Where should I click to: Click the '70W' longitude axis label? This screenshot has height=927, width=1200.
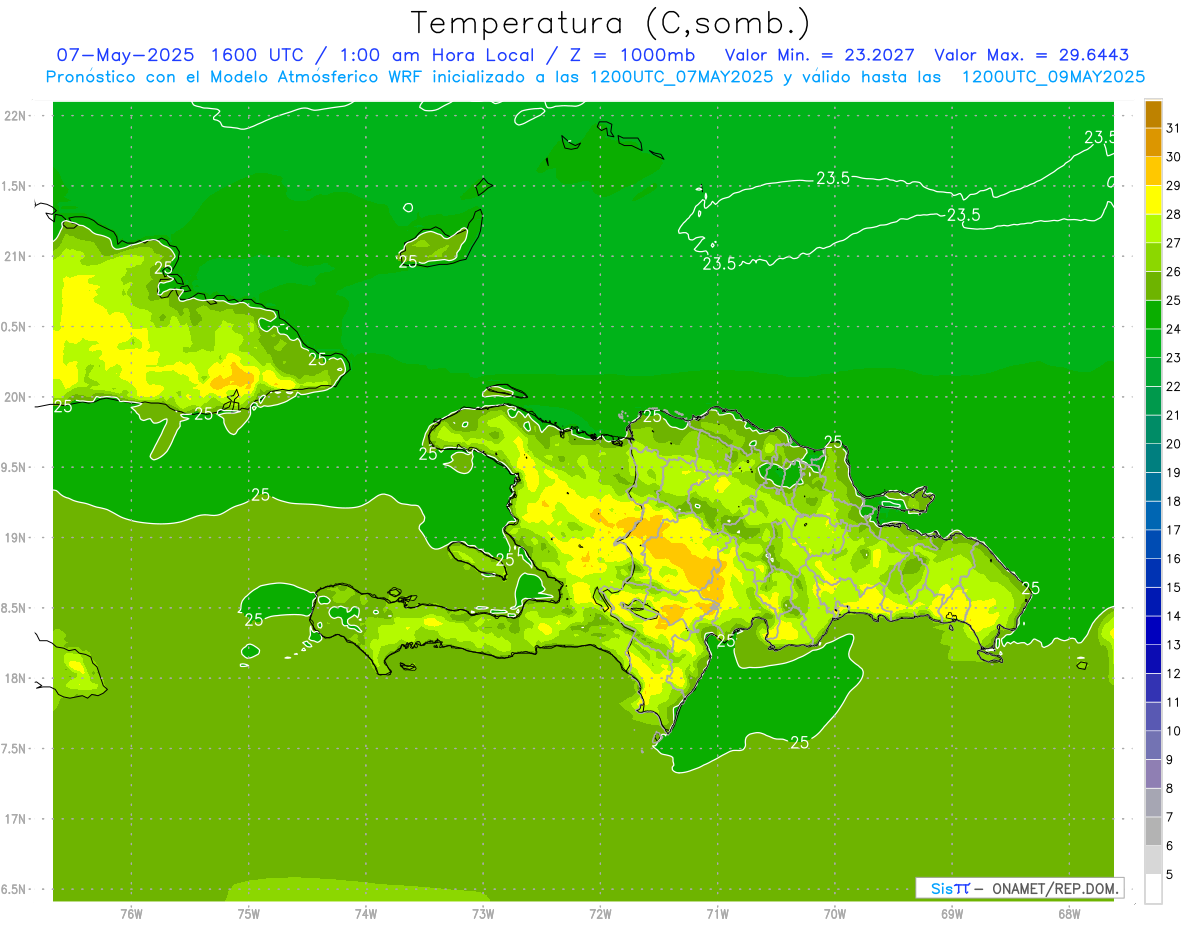[834, 913]
